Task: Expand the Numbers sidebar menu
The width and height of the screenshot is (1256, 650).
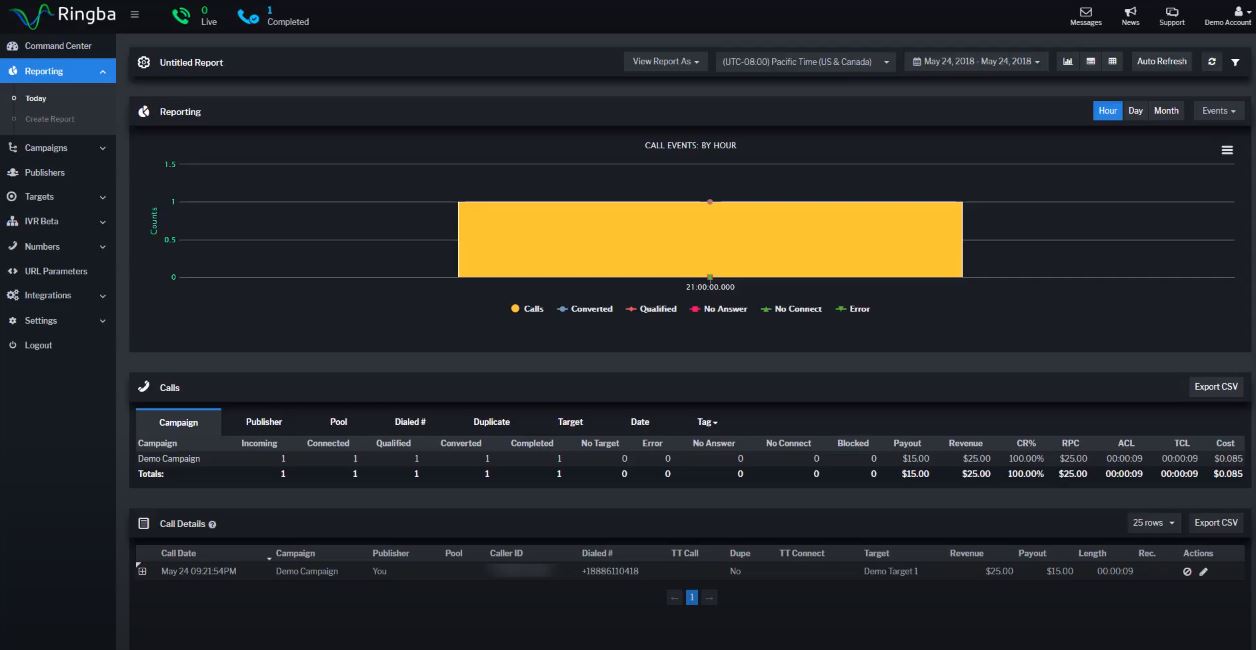Action: point(58,246)
